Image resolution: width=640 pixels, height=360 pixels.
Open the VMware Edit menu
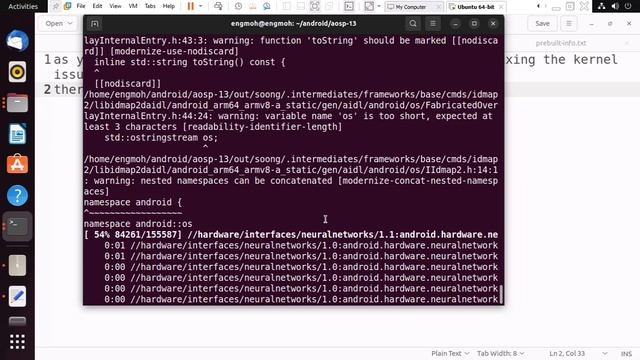[x=97, y=6]
